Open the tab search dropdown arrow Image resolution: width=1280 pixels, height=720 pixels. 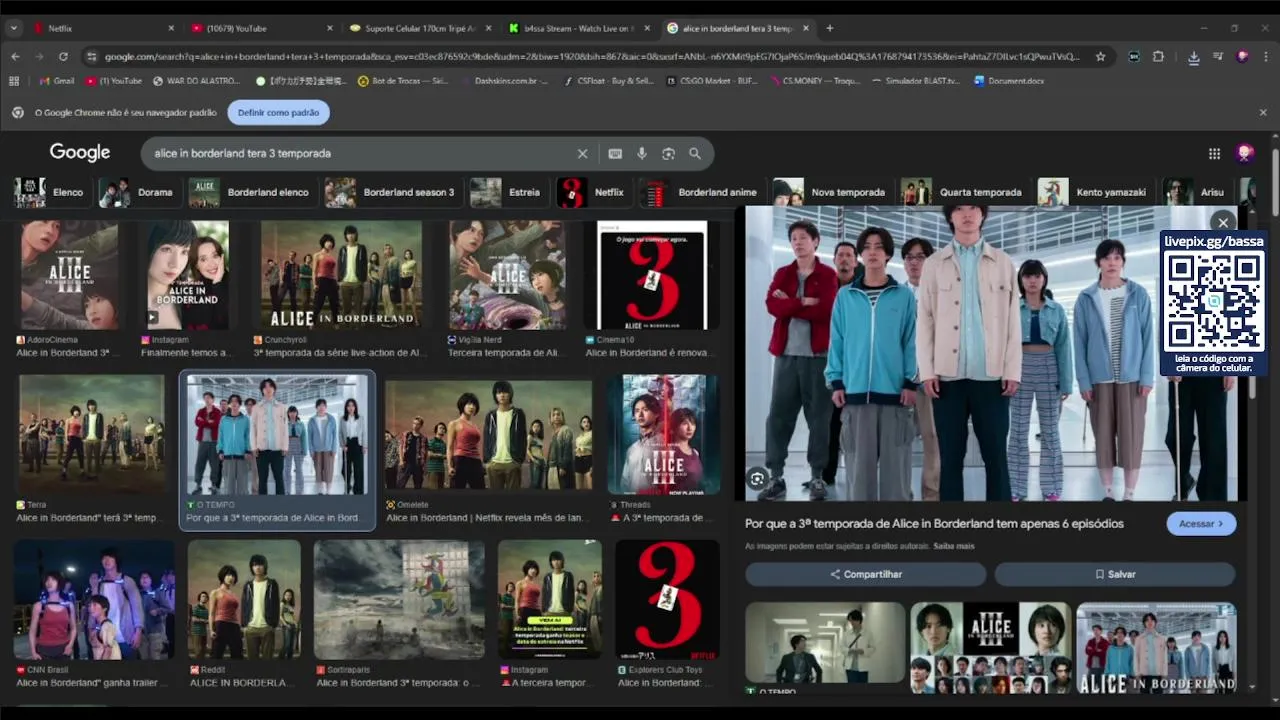coord(14,28)
